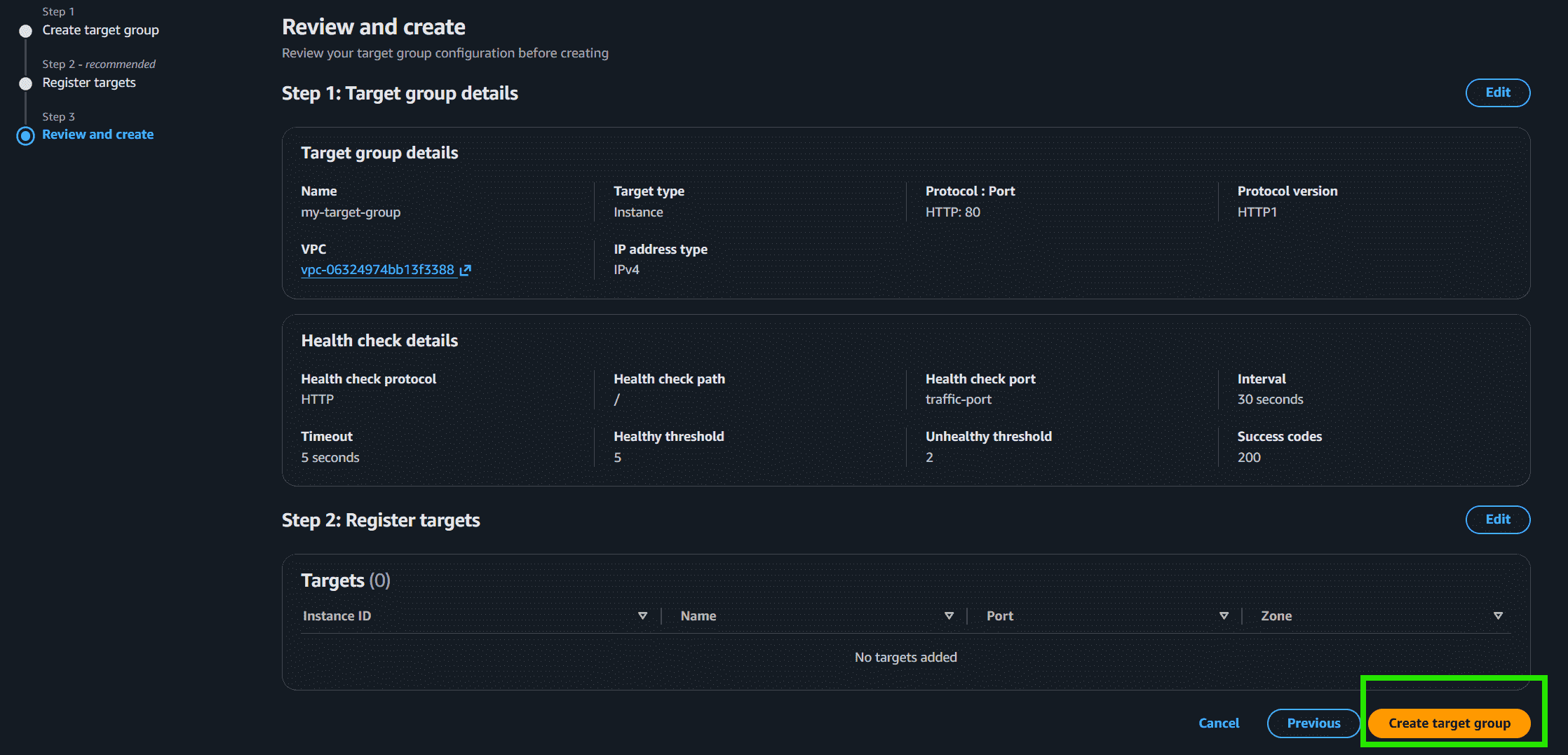Go to Step 2 Register targets
The width and height of the screenshot is (1568, 755).
pyautogui.click(x=89, y=83)
